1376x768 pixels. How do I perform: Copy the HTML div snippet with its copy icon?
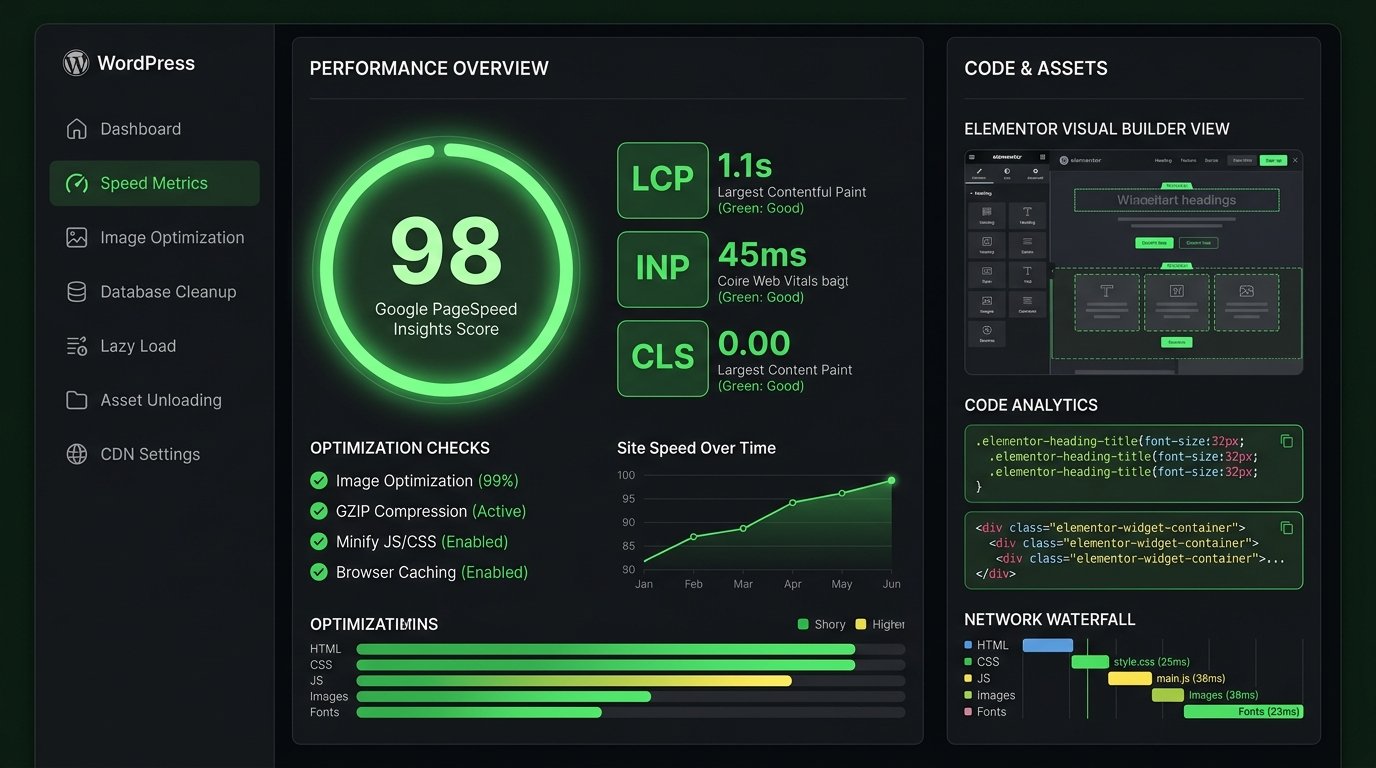point(1287,527)
